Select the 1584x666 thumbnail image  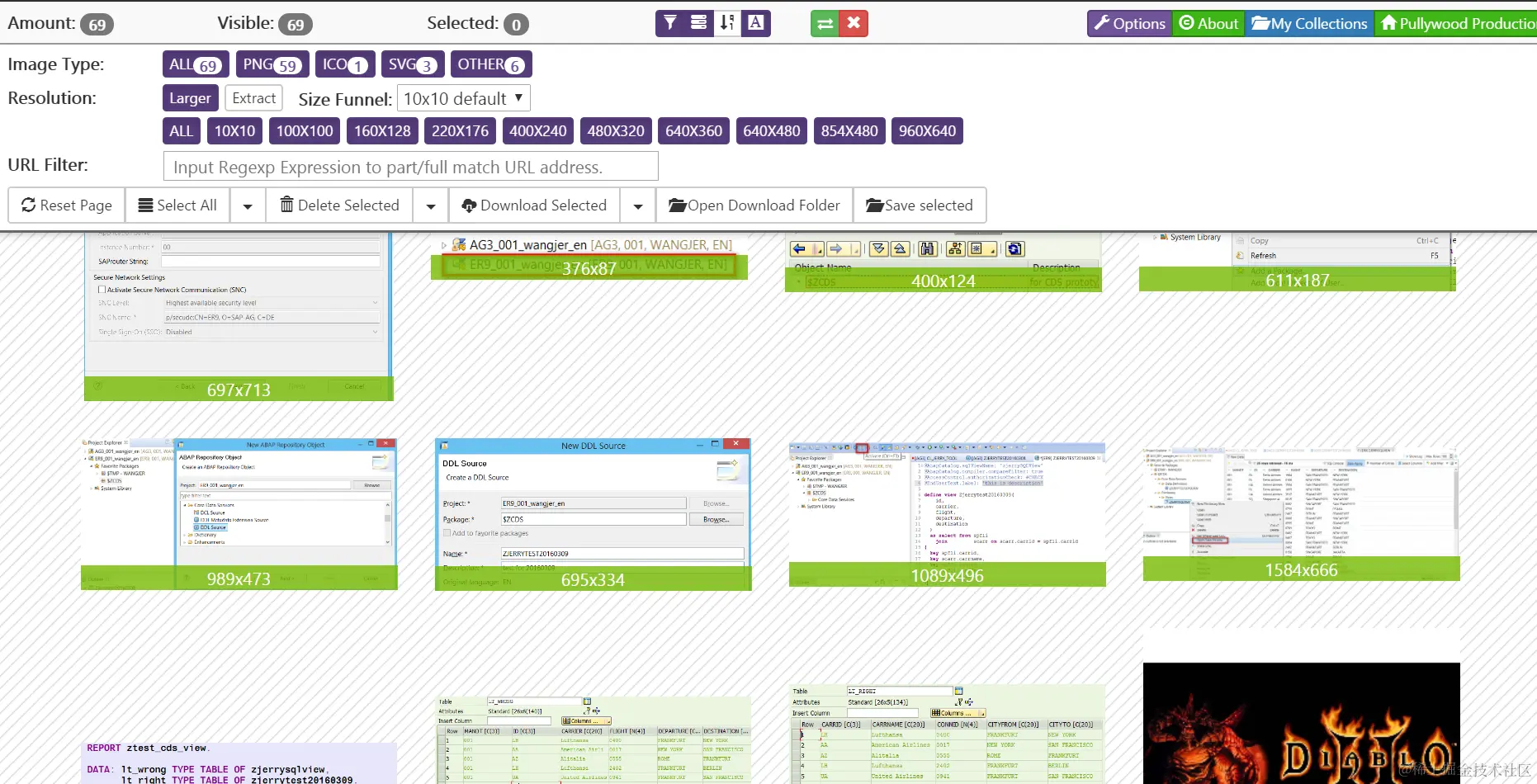(1301, 515)
